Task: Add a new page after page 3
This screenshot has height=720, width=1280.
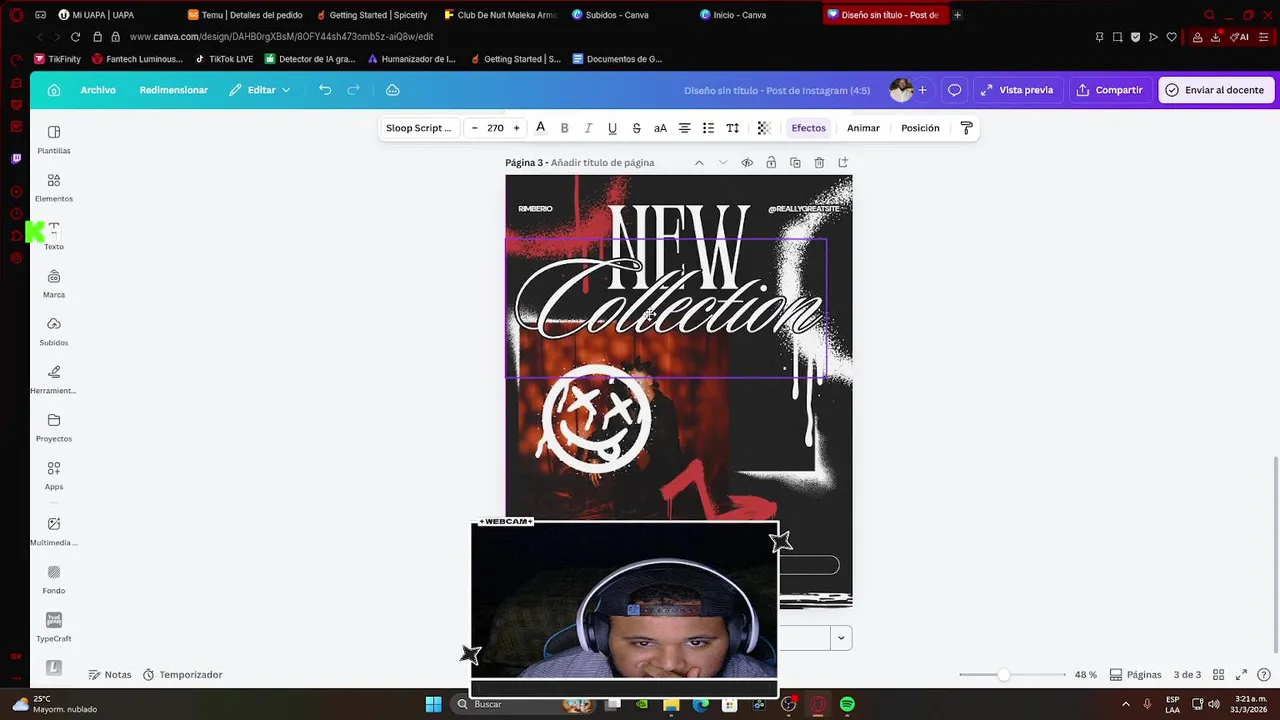Action: pyautogui.click(x=843, y=163)
